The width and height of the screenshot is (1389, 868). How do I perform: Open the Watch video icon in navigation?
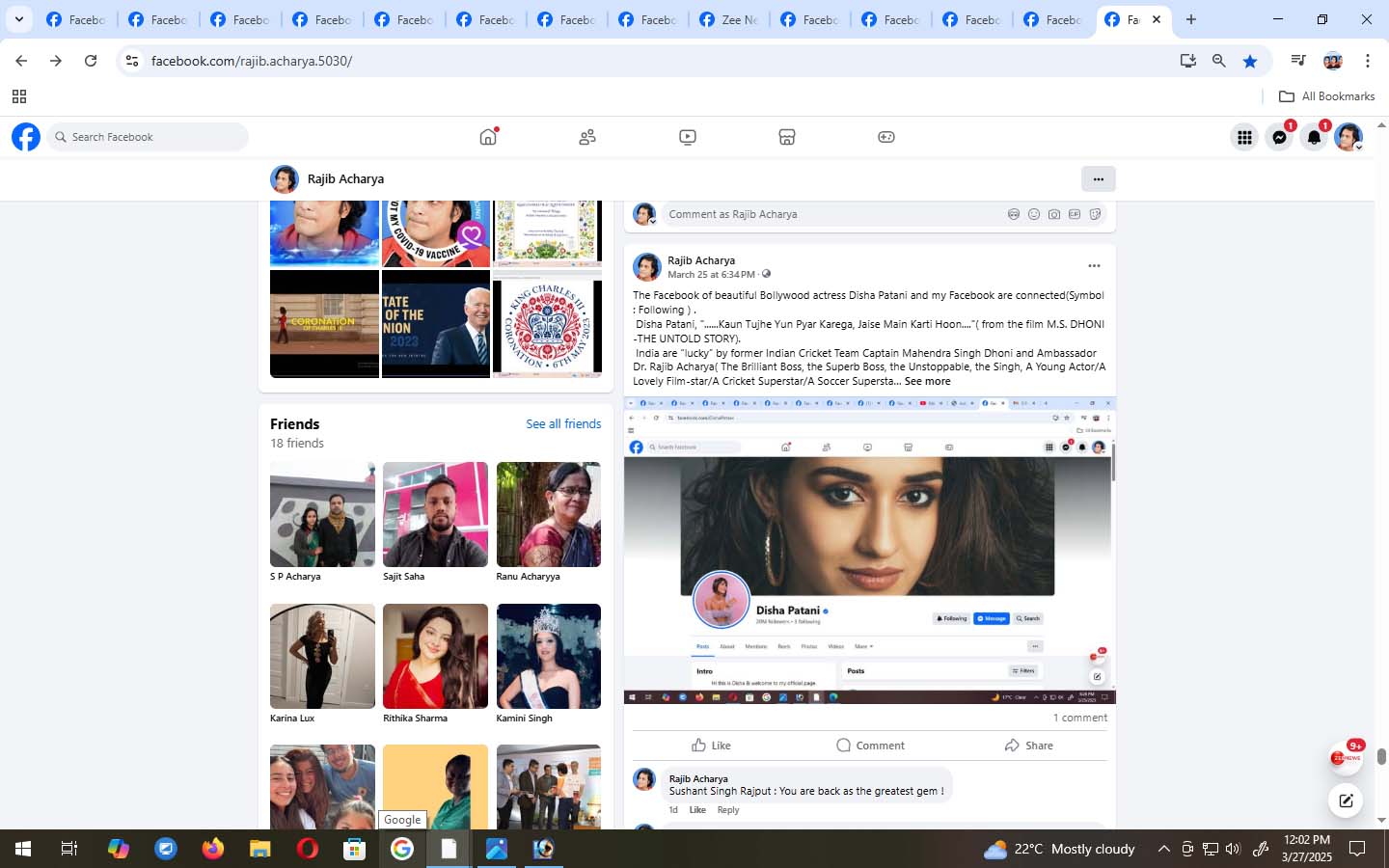tap(688, 137)
